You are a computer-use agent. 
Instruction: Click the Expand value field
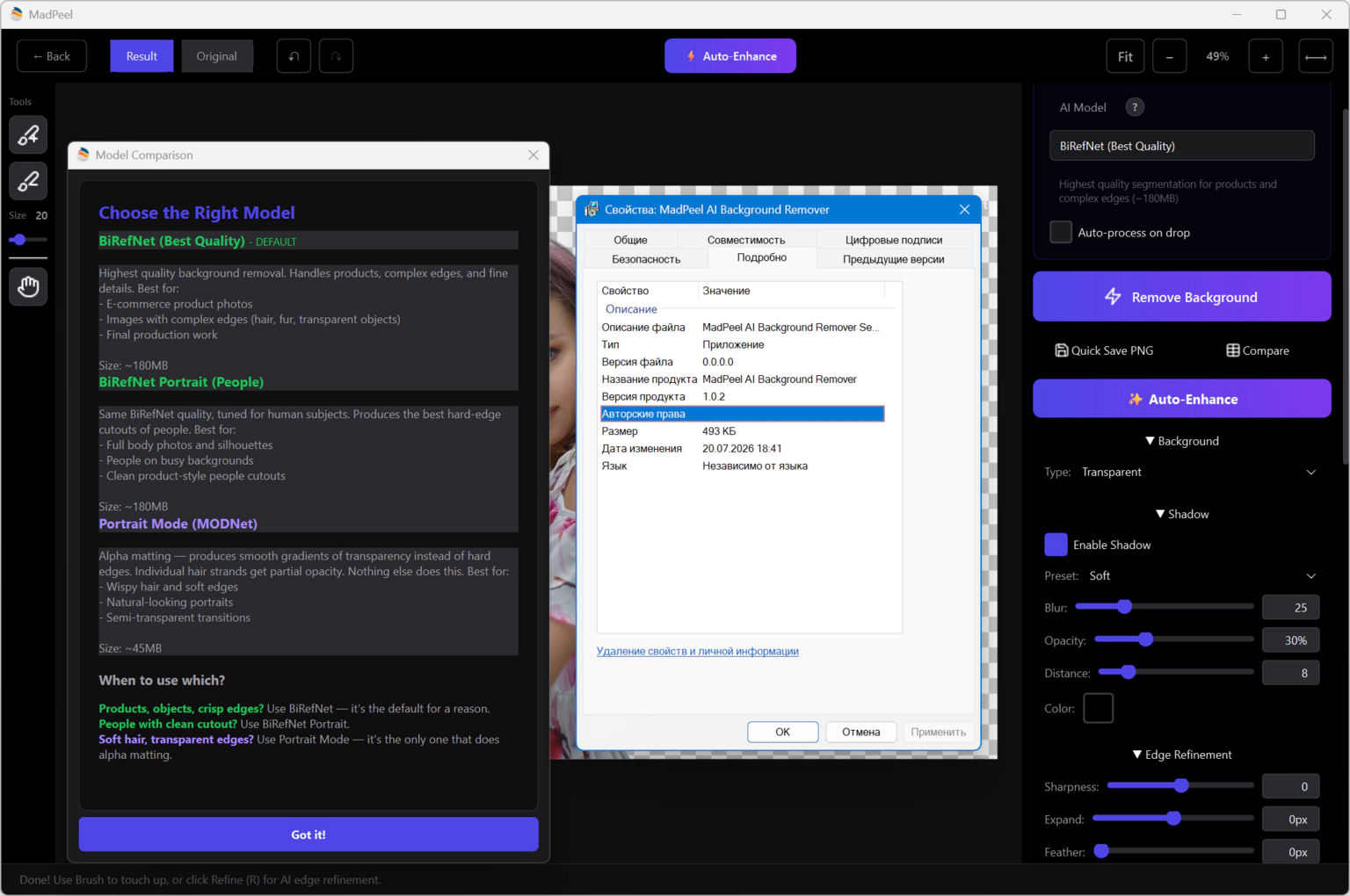coord(1291,820)
